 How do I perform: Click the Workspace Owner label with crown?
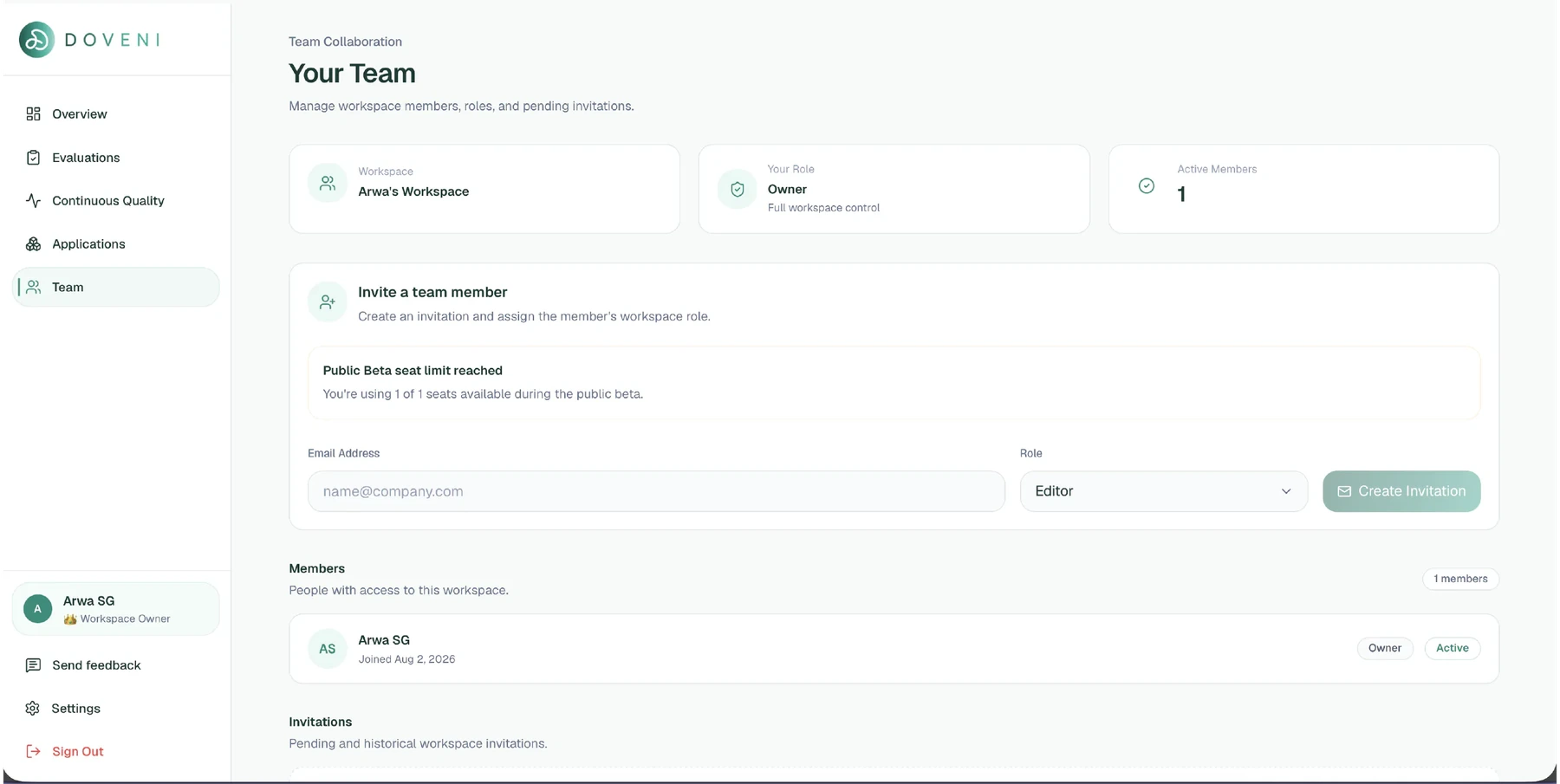[x=117, y=619]
